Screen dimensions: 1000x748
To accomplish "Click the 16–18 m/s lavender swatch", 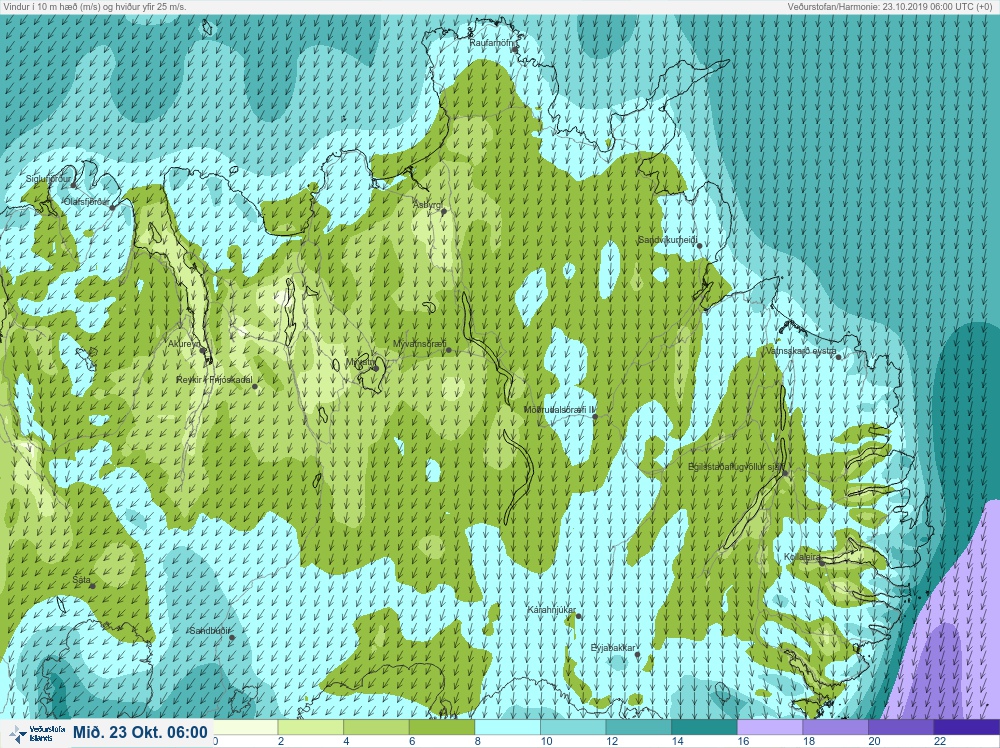I will pyautogui.click(x=770, y=727).
